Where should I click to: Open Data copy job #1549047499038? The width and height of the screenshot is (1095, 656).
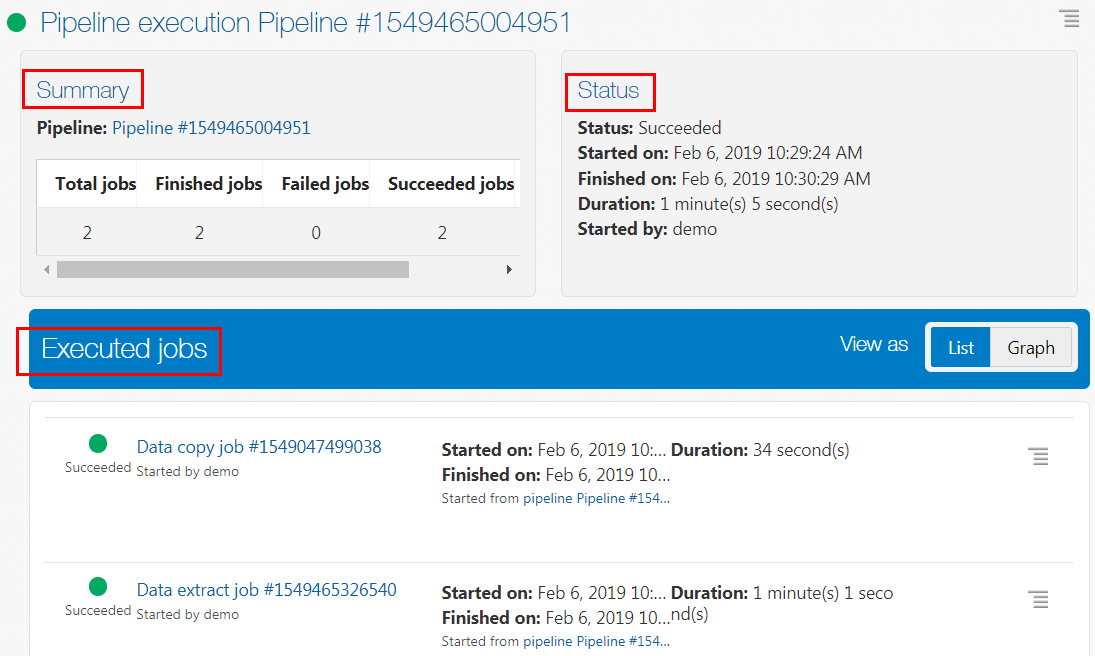(258, 446)
